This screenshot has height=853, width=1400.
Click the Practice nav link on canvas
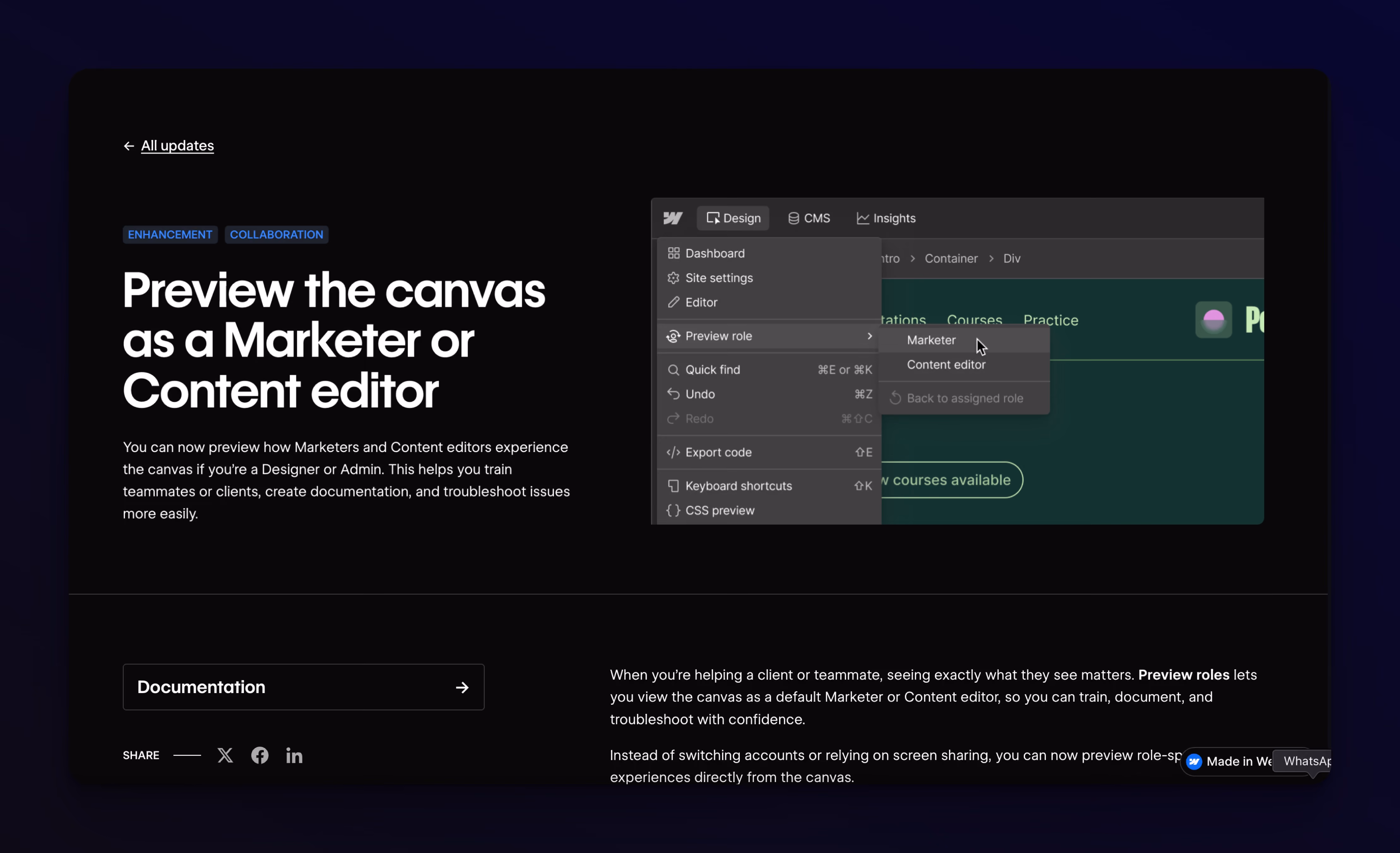pyautogui.click(x=1051, y=320)
